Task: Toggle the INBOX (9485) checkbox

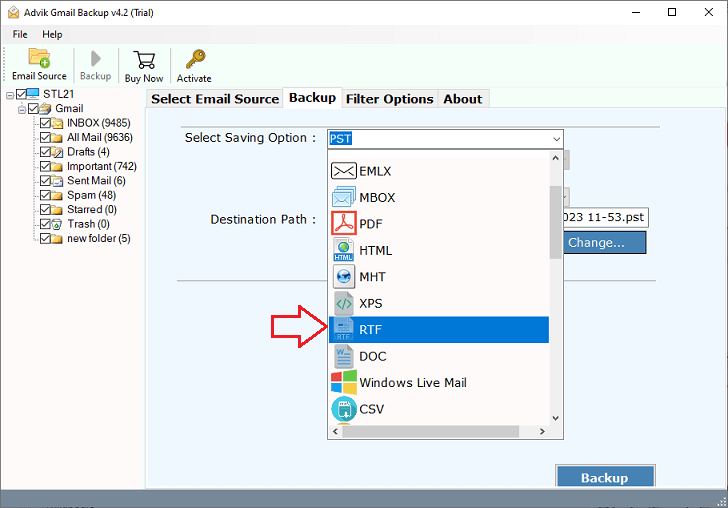Action: point(45,123)
